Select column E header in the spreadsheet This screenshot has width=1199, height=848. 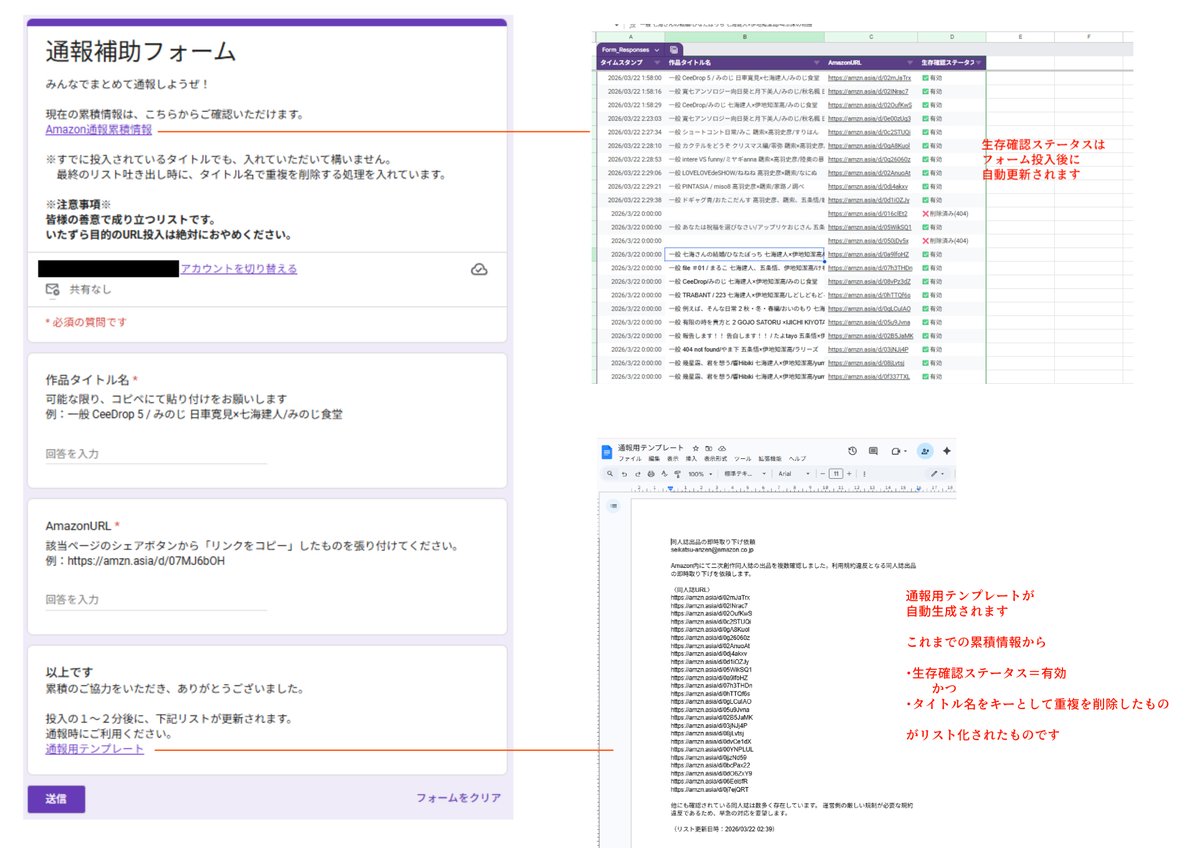point(1020,37)
